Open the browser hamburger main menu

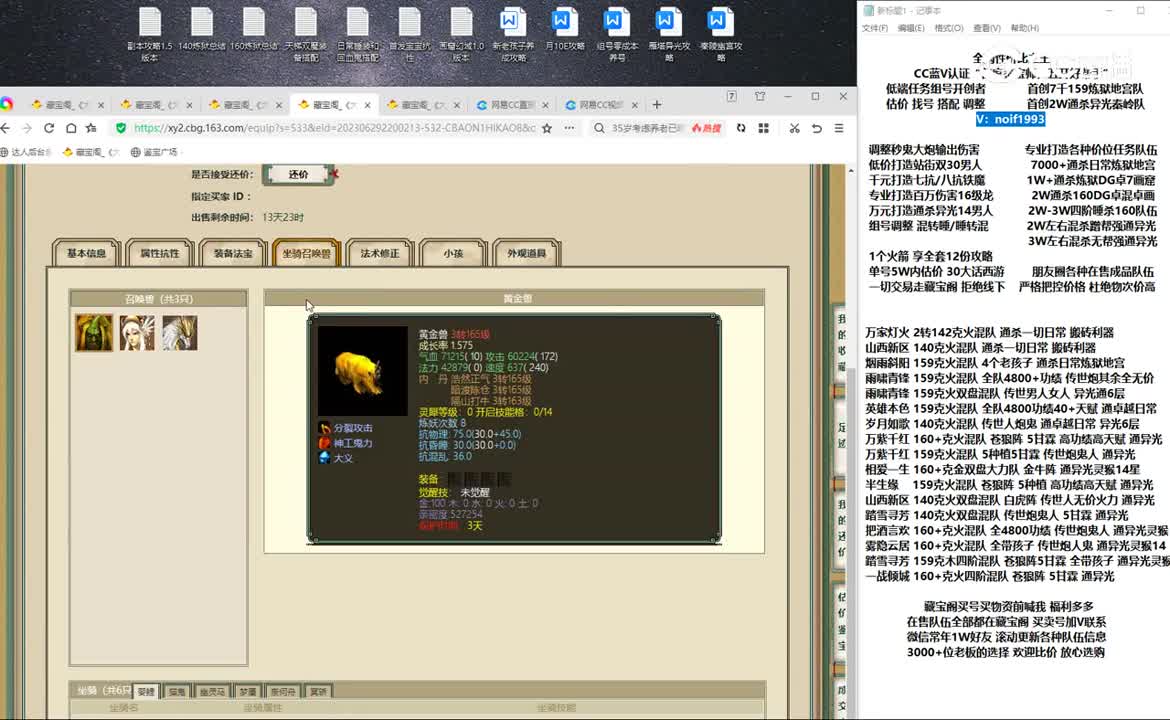tap(839, 128)
